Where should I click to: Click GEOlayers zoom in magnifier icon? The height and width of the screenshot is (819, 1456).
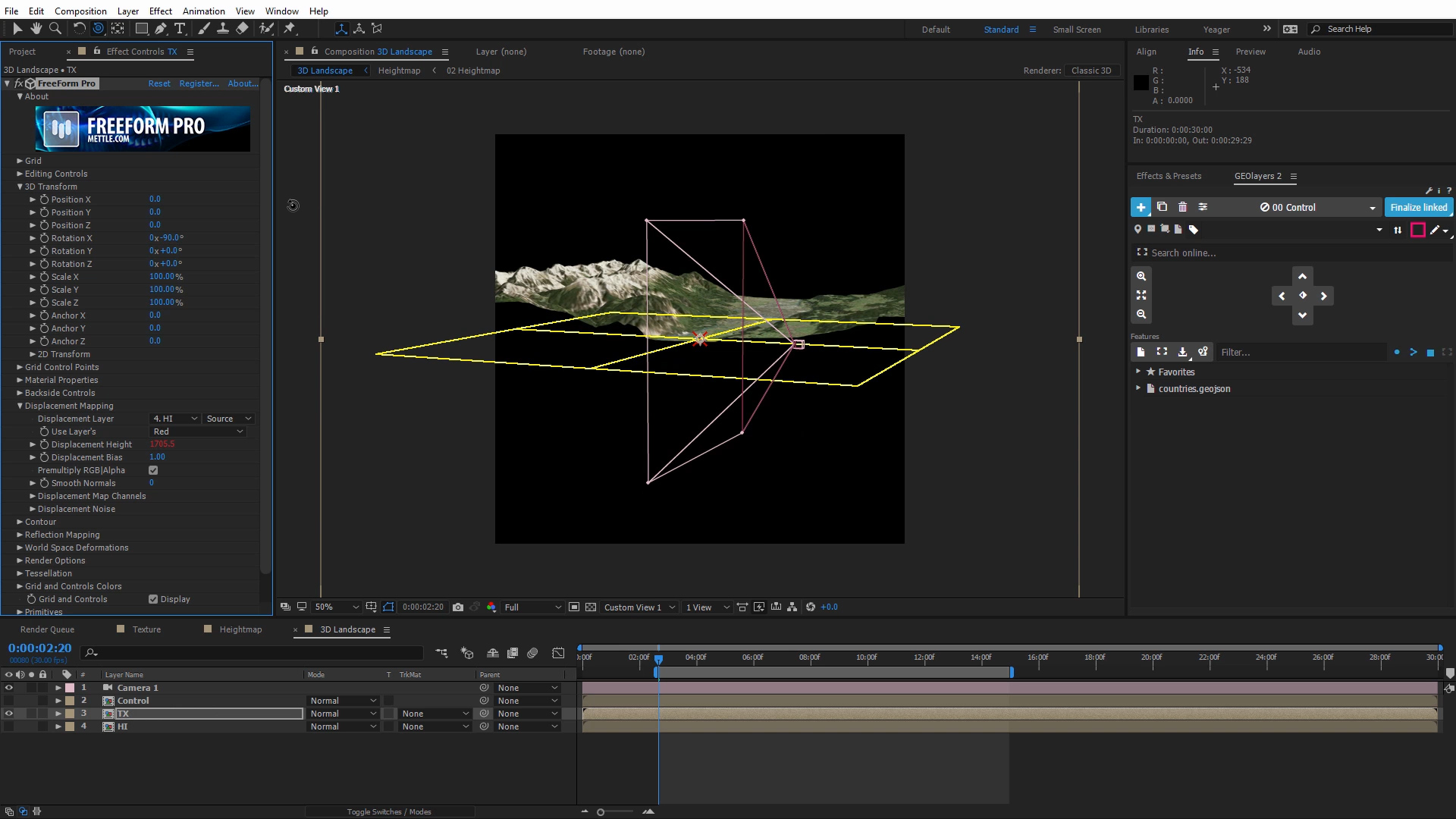pos(1141,277)
